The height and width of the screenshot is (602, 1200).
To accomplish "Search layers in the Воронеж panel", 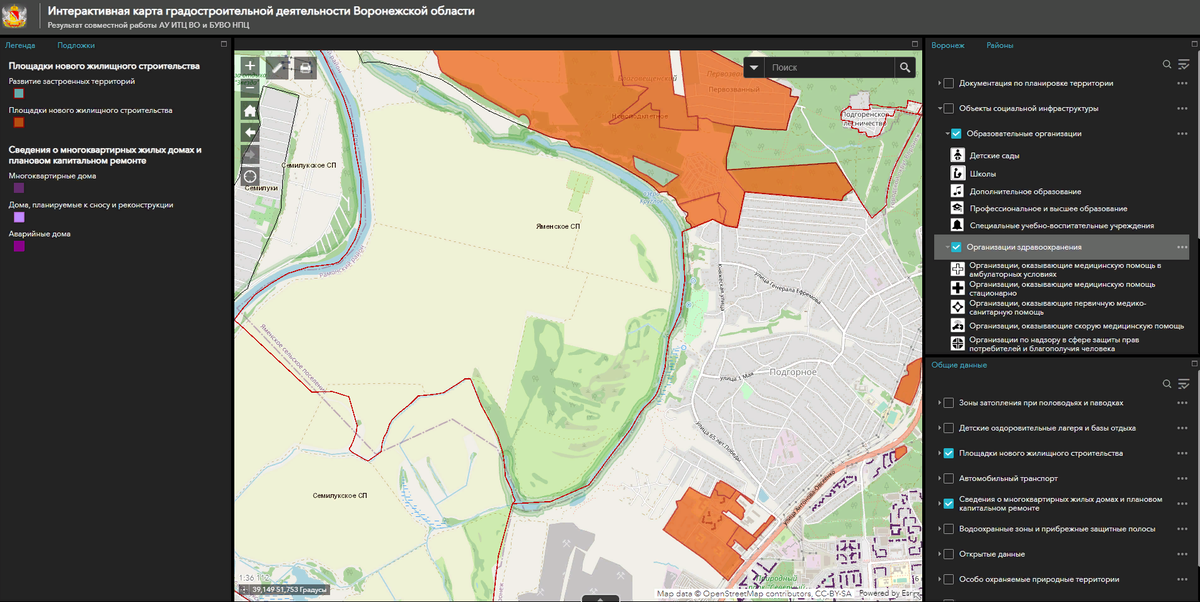I will click(1166, 64).
